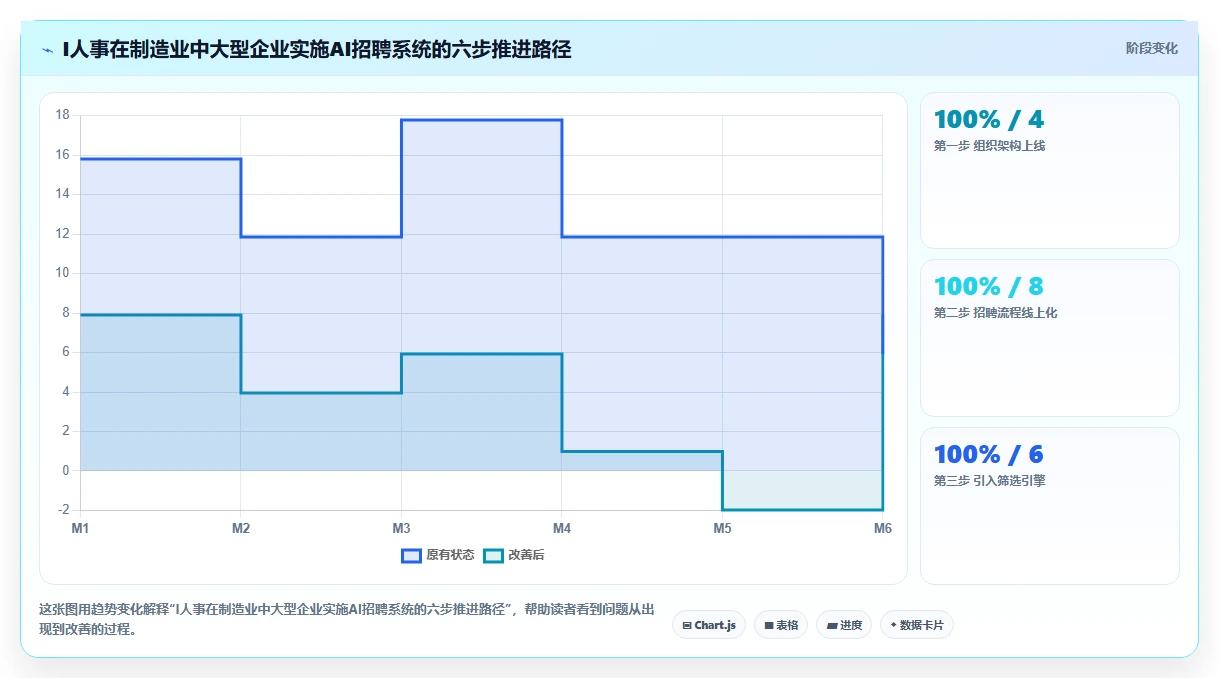1219x678 pixels.
Task: Click the 第二步 招聘流程线上化 card caption
Action: [x=995, y=313]
